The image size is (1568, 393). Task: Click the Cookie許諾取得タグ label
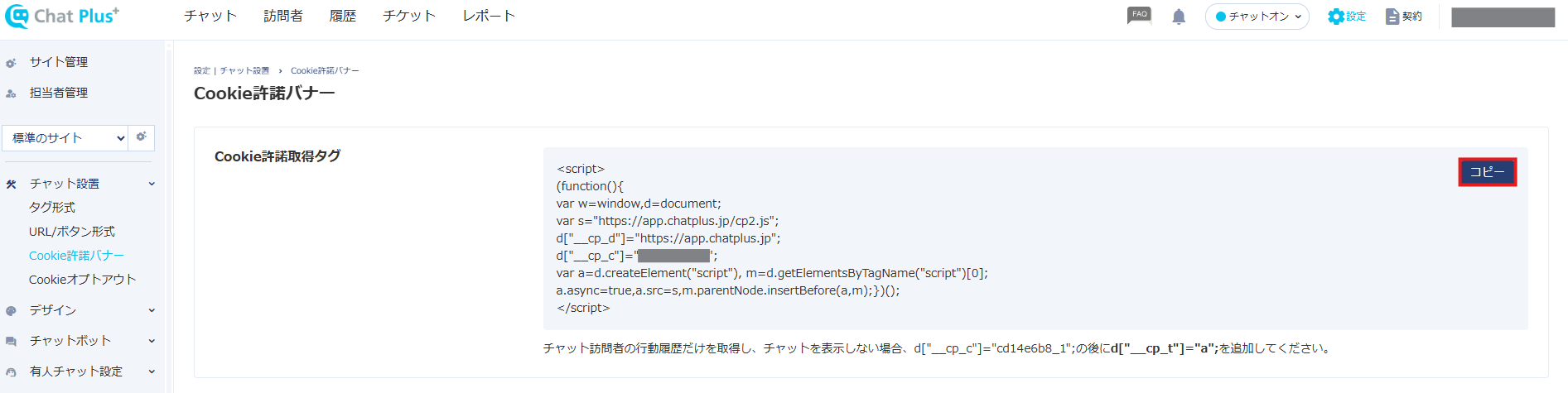pyautogui.click(x=277, y=156)
